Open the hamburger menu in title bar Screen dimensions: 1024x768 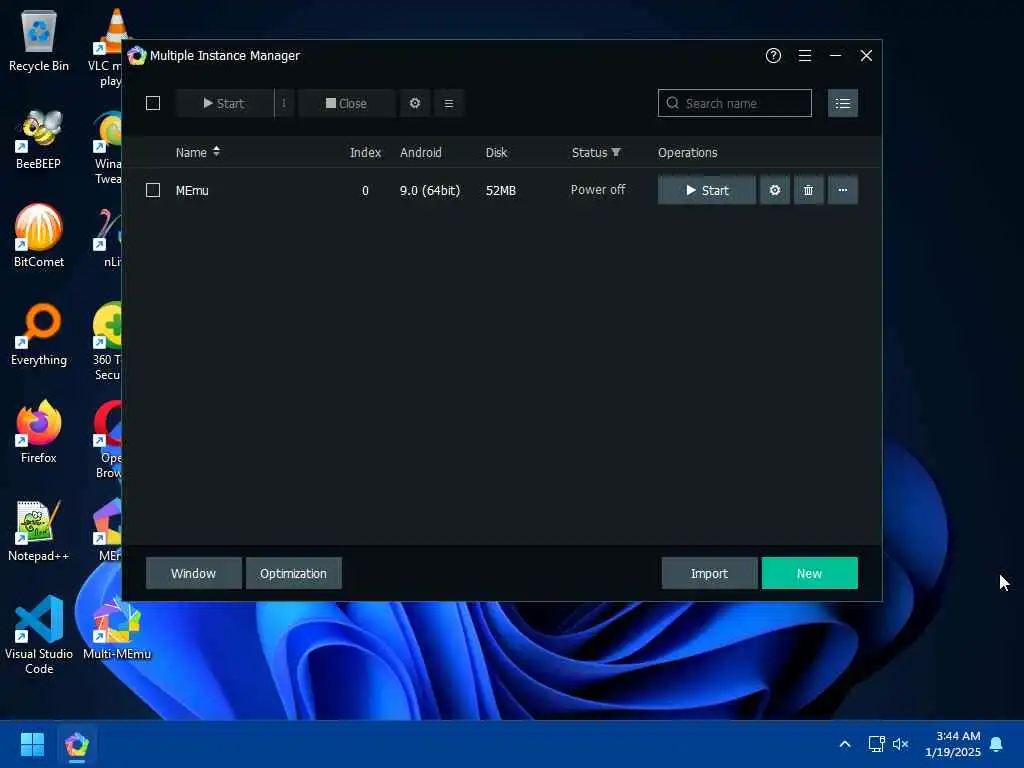(805, 56)
